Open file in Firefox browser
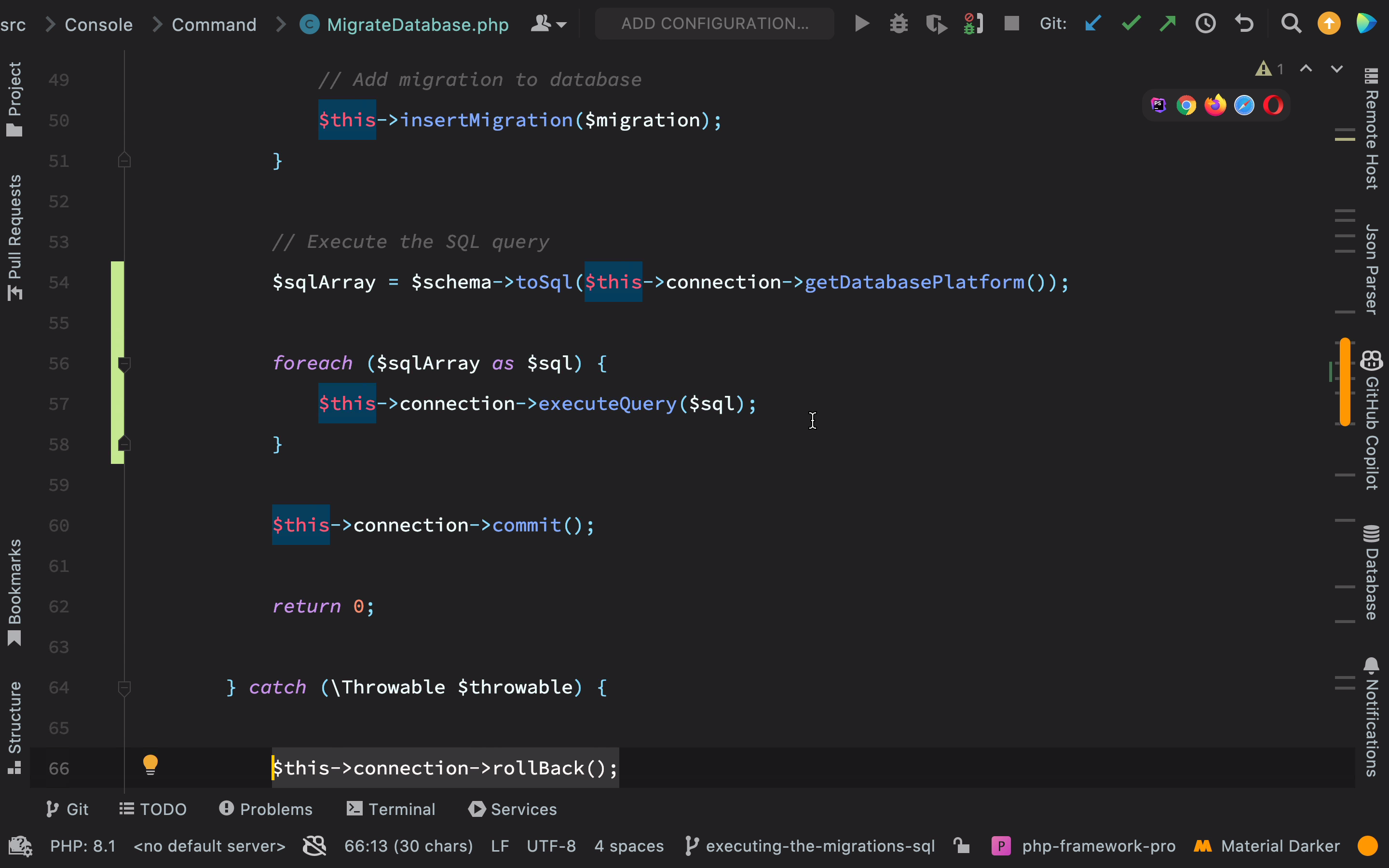Viewport: 1389px width, 868px height. click(x=1215, y=105)
